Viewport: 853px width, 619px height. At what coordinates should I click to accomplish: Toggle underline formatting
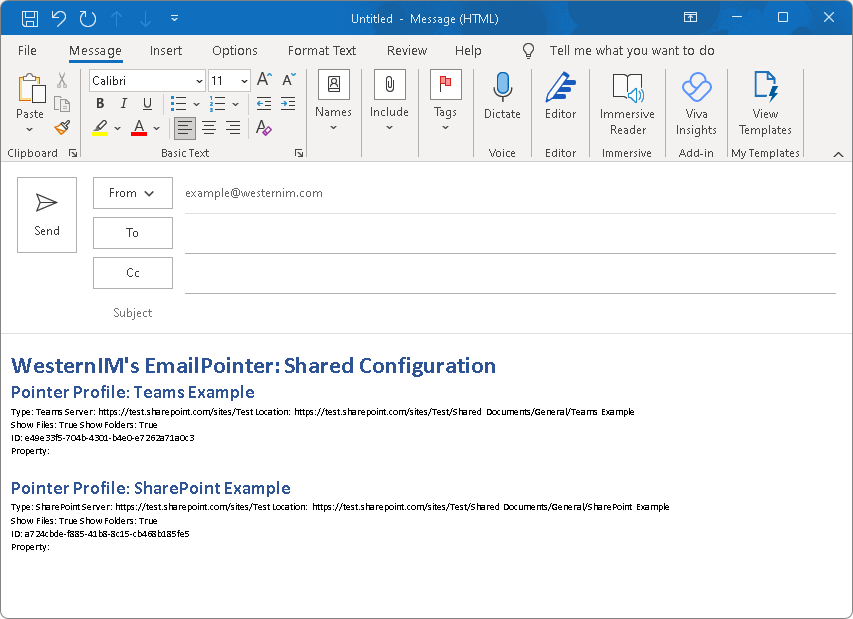[x=148, y=104]
